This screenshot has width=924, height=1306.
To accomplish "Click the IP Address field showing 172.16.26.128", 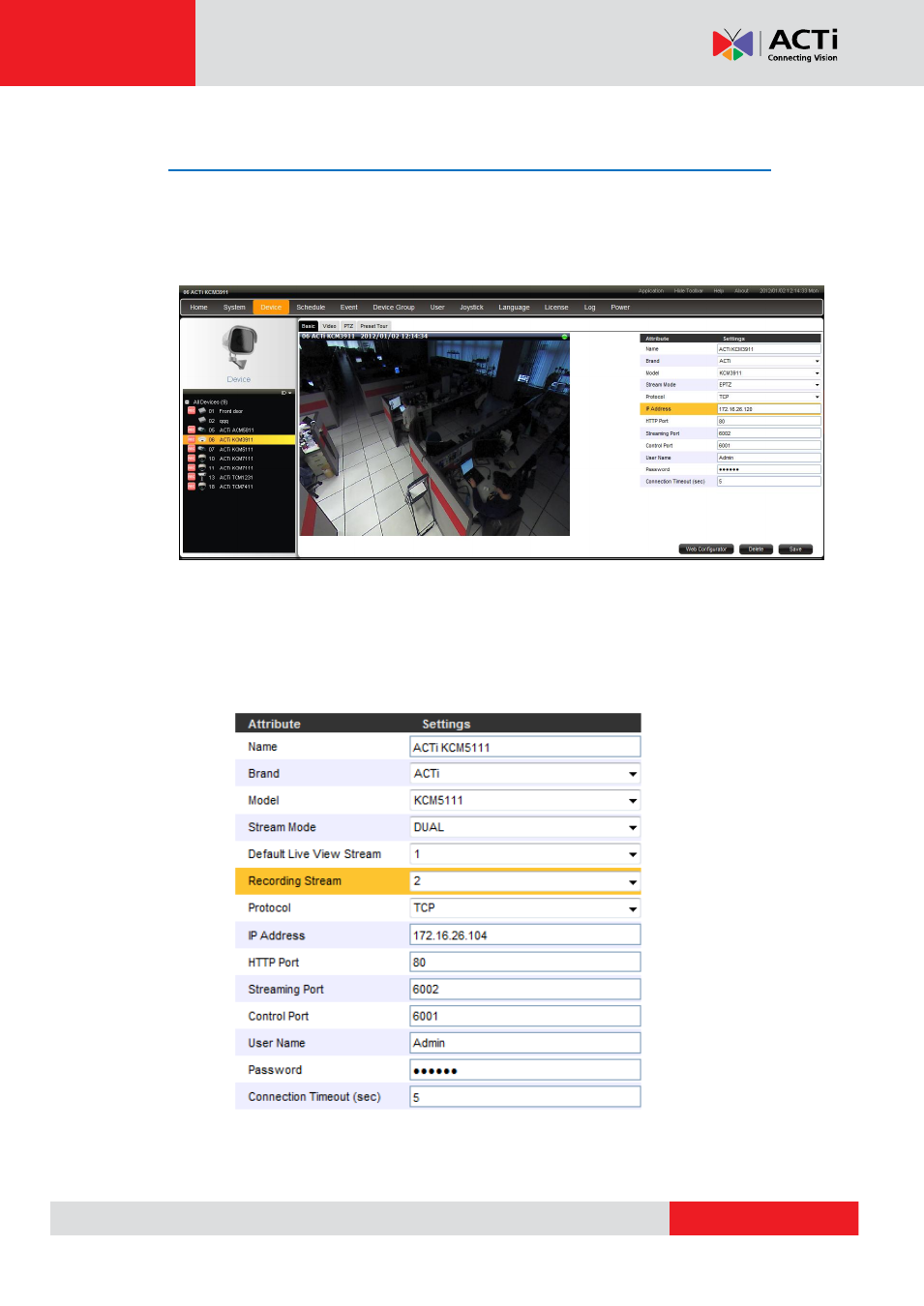I will coord(769,409).
